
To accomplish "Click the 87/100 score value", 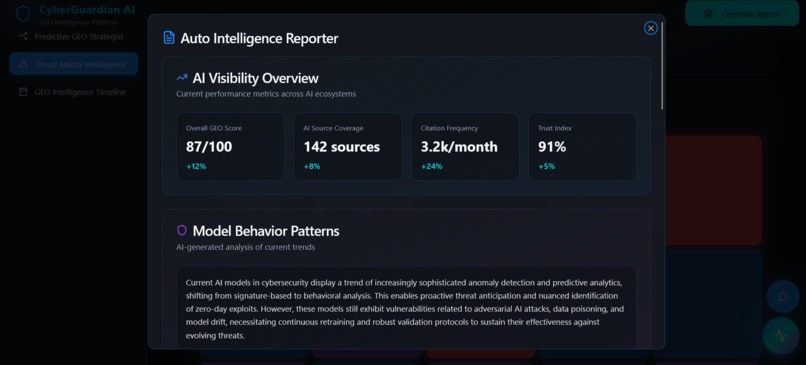I will click(x=209, y=147).
